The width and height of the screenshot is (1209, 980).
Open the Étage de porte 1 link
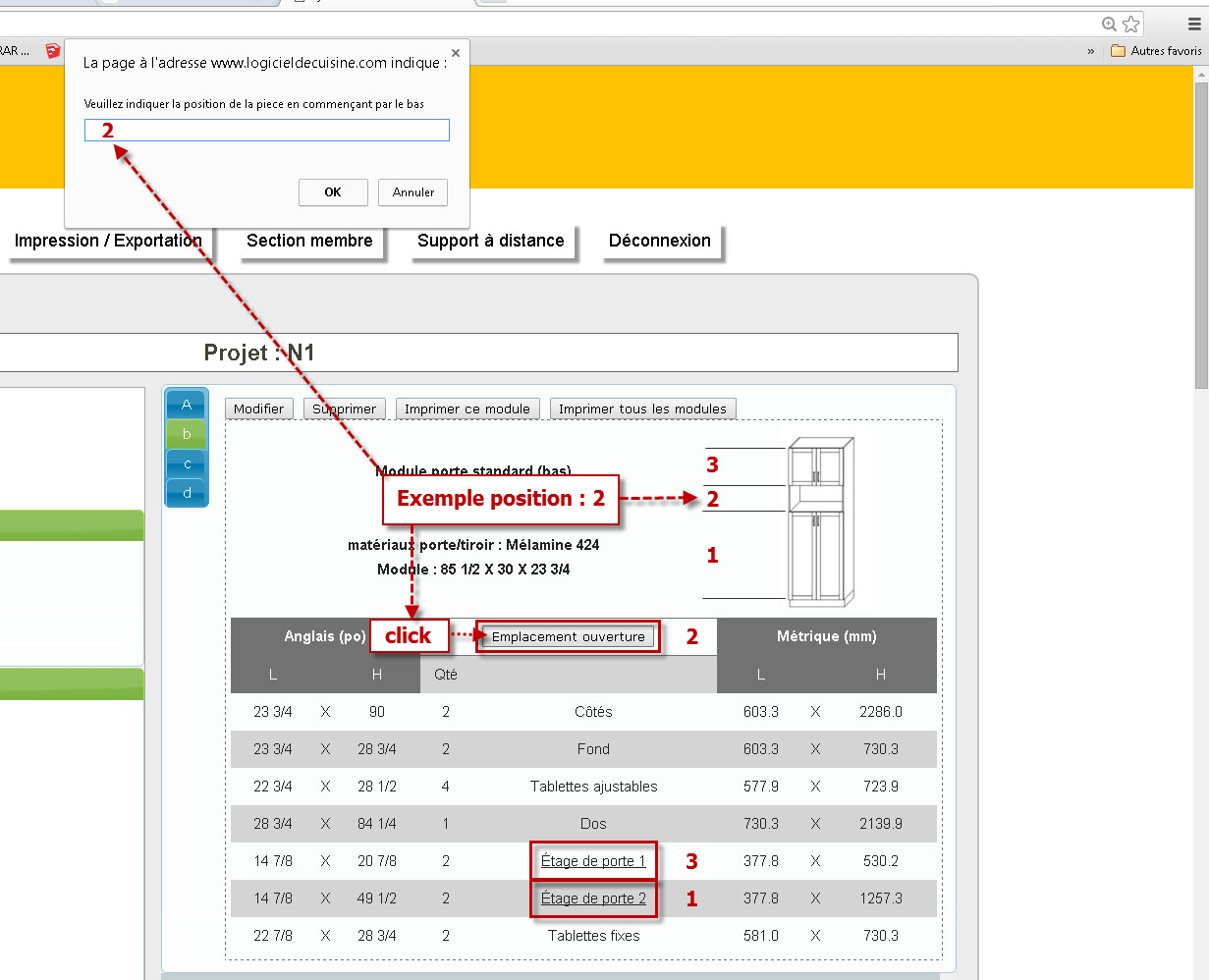[x=593, y=861]
